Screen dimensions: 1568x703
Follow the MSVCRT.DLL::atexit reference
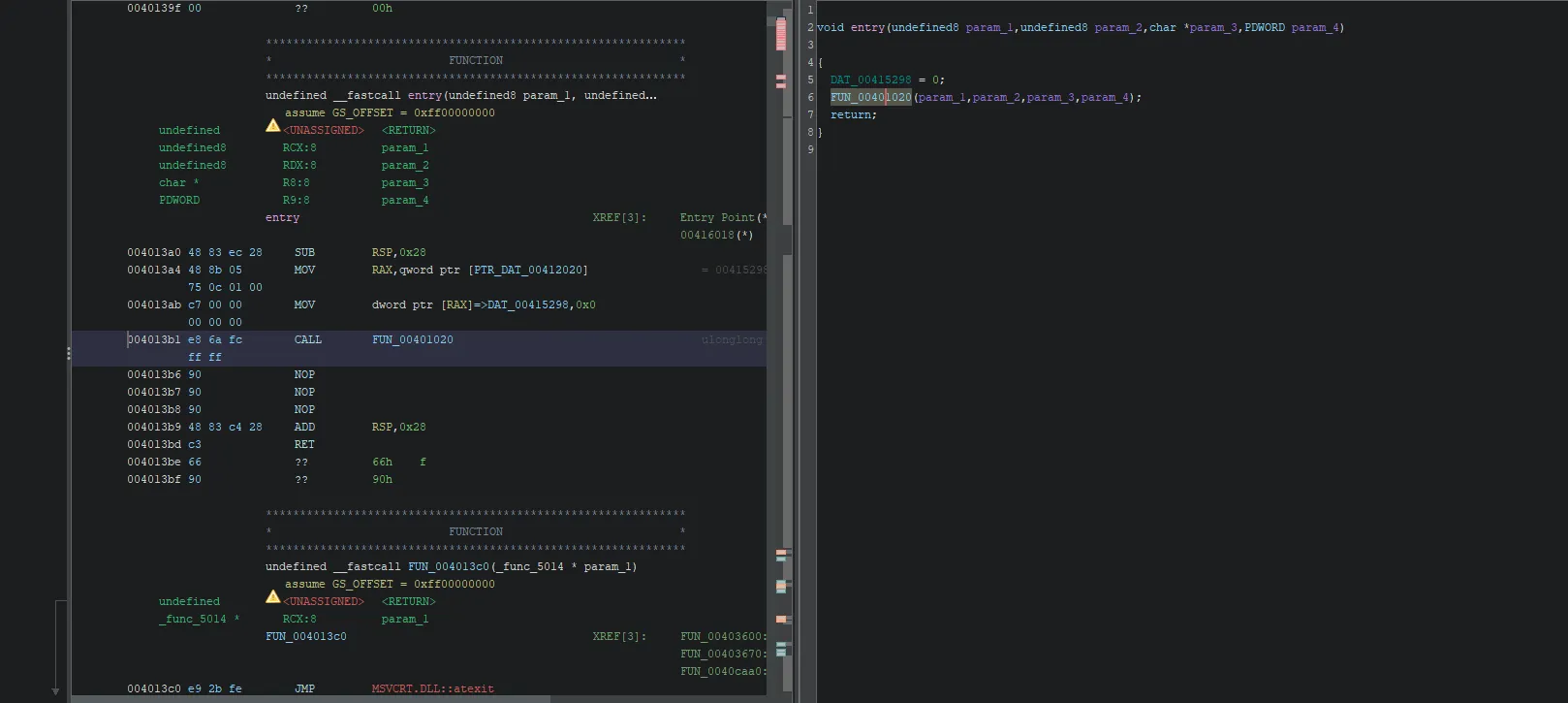pos(432,689)
